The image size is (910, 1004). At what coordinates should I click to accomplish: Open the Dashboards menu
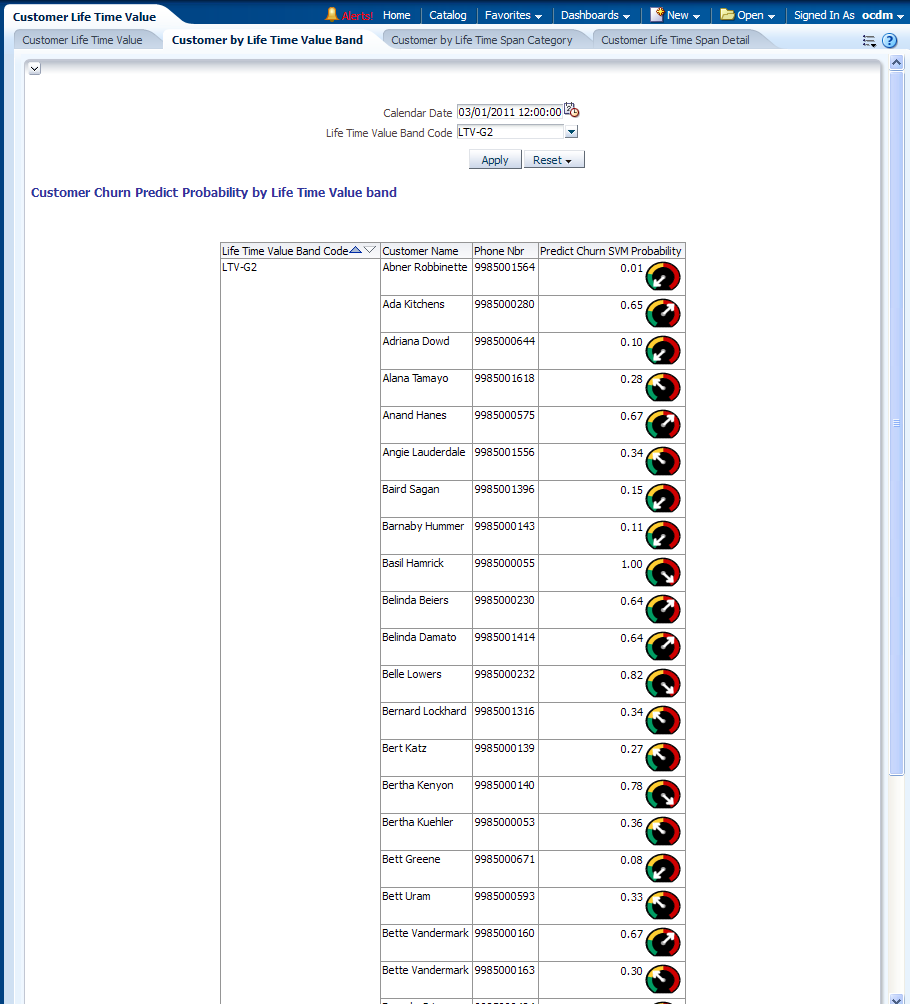coord(595,15)
